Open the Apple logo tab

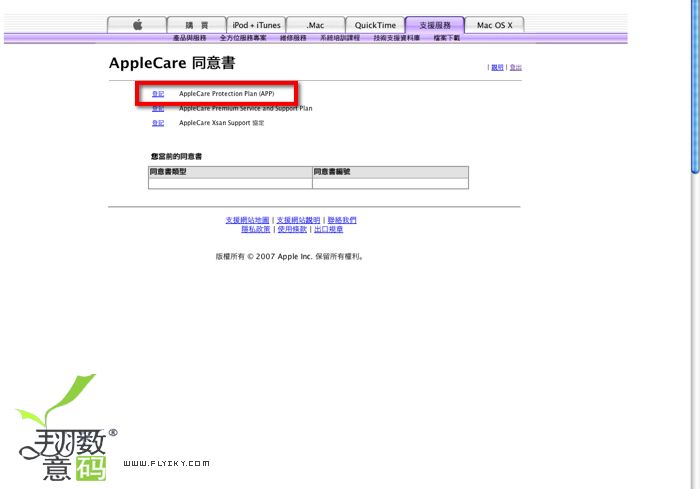coord(137,25)
